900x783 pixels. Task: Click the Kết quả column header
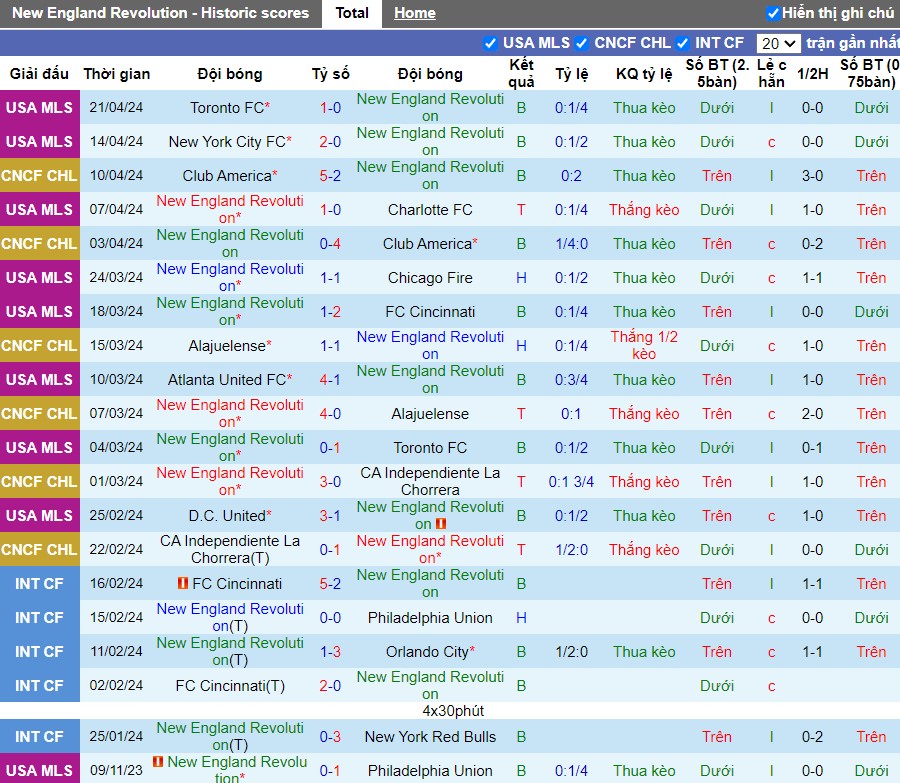(521, 73)
